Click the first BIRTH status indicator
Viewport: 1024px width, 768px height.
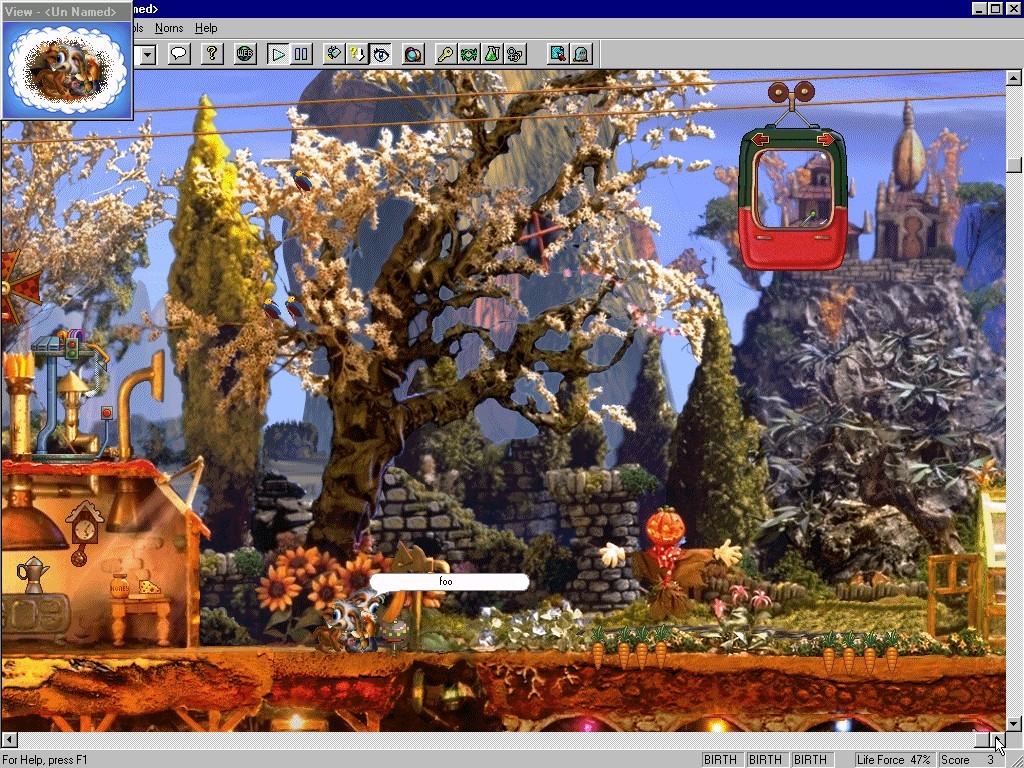(721, 760)
